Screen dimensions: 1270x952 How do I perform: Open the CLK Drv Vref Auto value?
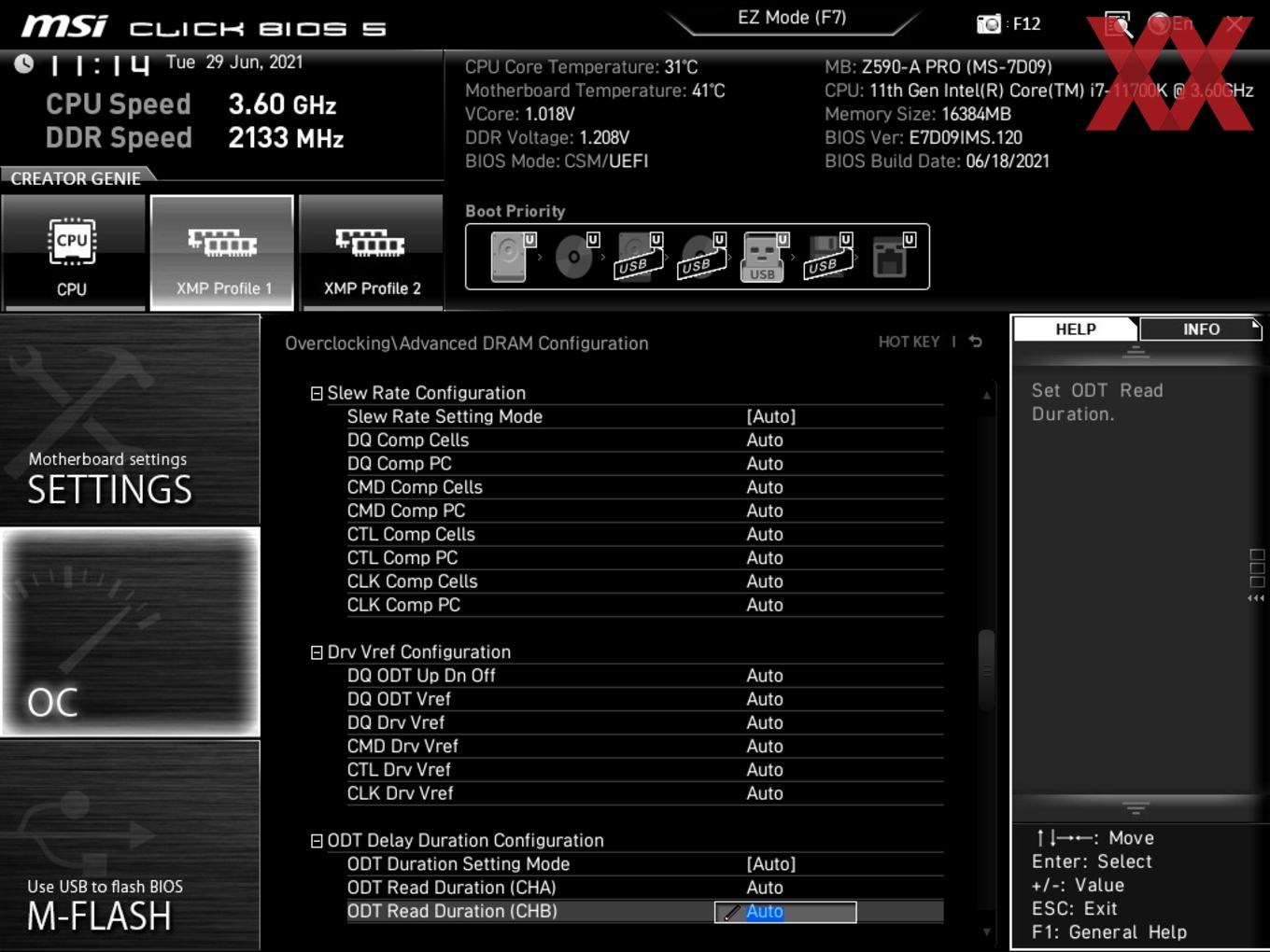765,793
